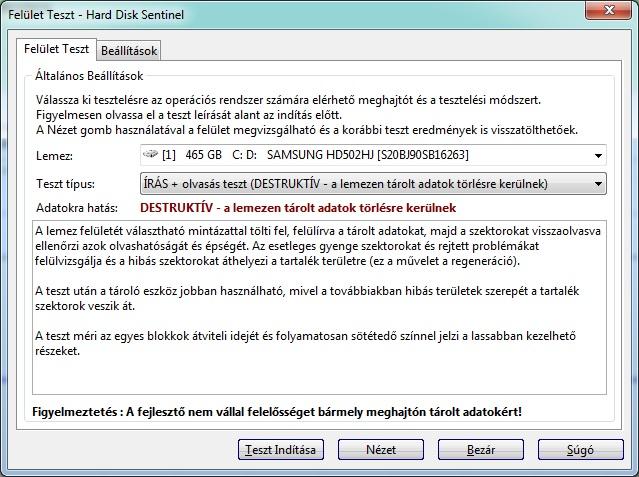Image resolution: width=639 pixels, height=477 pixels.
Task: Expand the Teszt típus dropdown arrow
Action: coord(598,184)
